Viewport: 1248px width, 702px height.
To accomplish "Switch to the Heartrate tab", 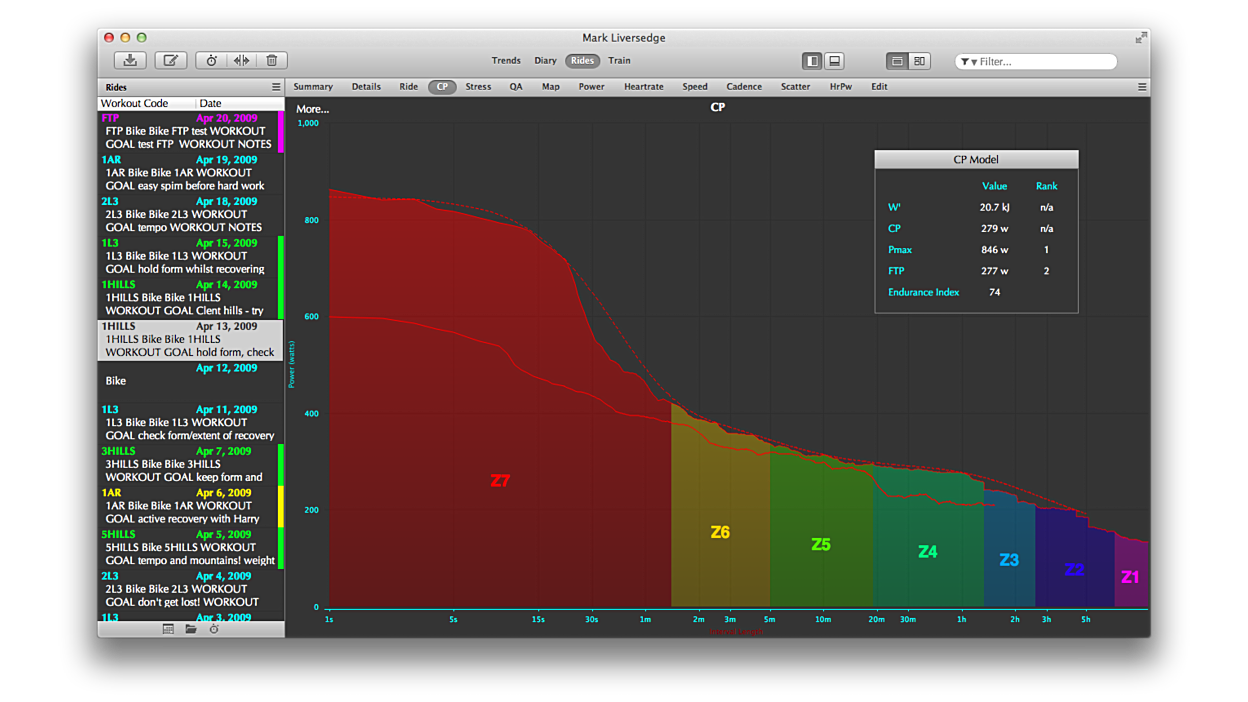I will 643,87.
